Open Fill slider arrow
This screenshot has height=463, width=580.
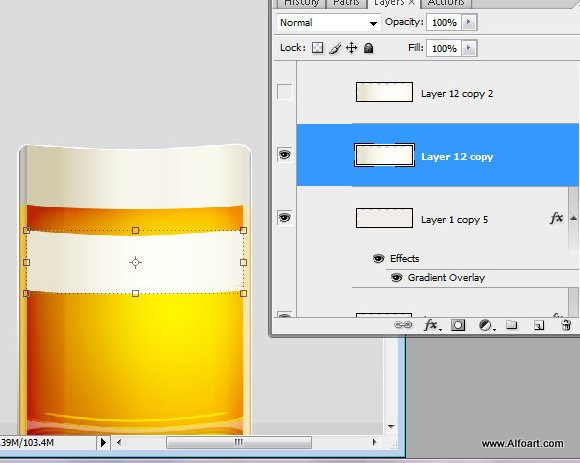(x=469, y=48)
